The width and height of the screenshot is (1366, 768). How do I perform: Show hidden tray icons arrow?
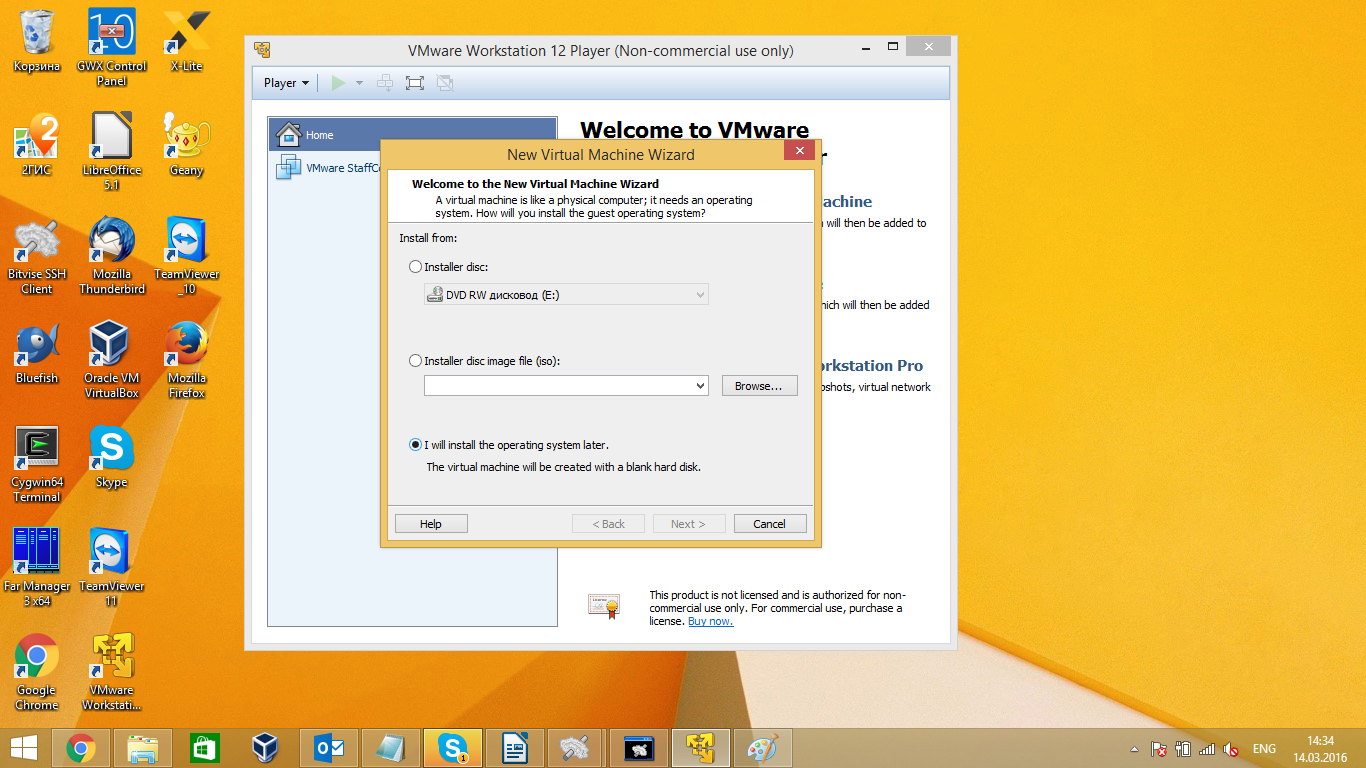coord(1134,748)
